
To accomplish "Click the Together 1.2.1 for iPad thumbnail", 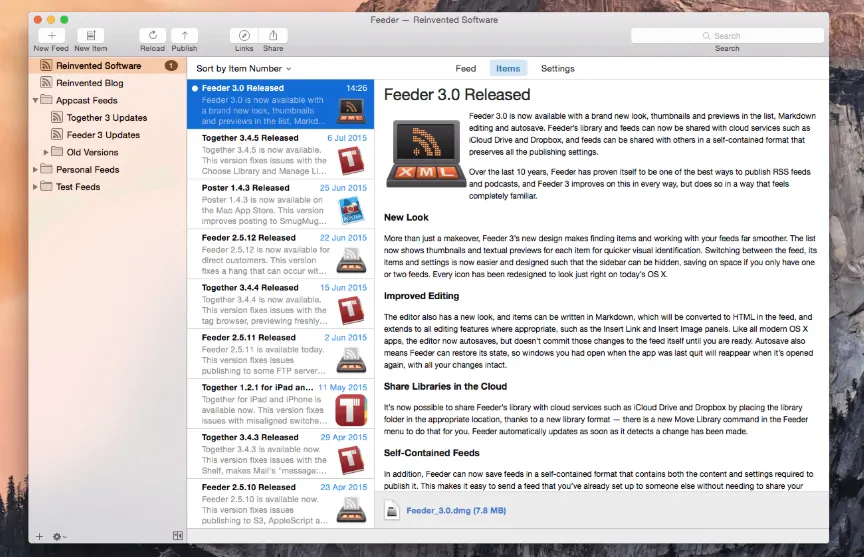I will pyautogui.click(x=351, y=410).
